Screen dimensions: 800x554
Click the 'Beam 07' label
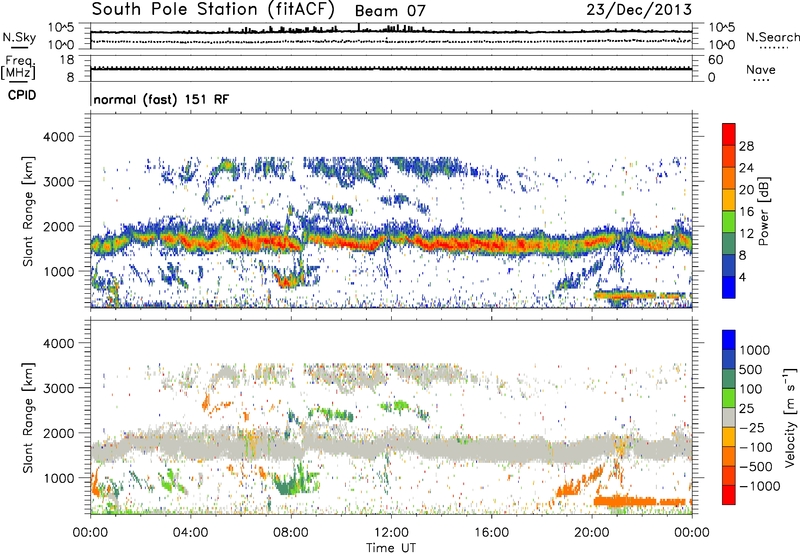pyautogui.click(x=390, y=11)
